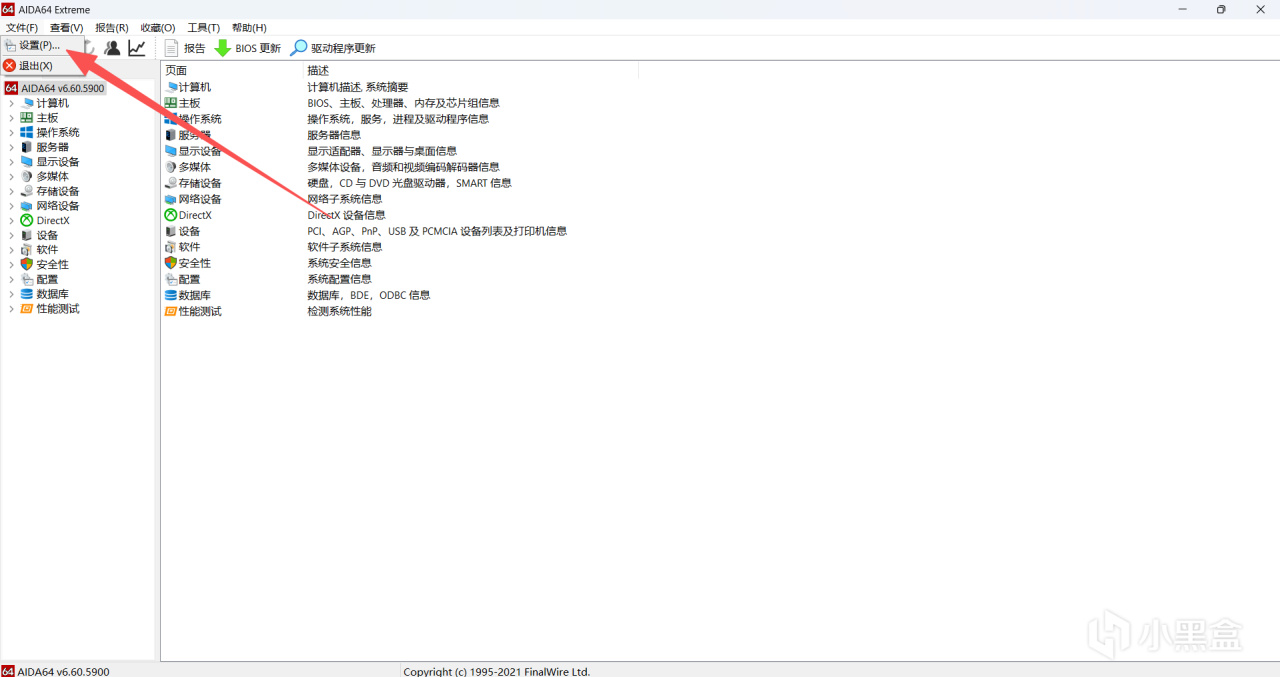Open the 帮助(H) menu
Viewport: 1280px width, 677px height.
pyautogui.click(x=249, y=28)
